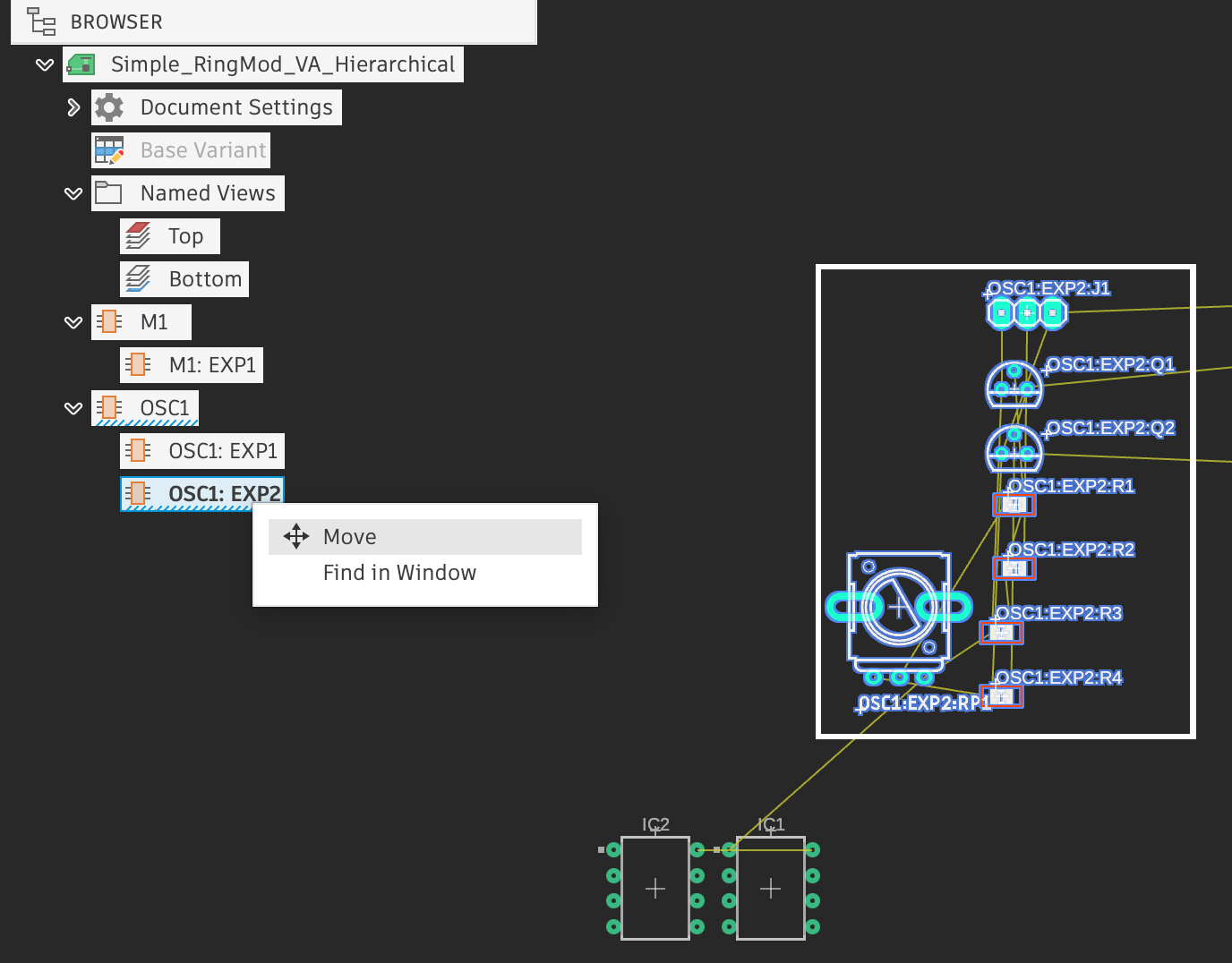The image size is (1232, 963).
Task: Click the OSC1:EXP2:R1 resistor footprint
Action: [x=1014, y=505]
